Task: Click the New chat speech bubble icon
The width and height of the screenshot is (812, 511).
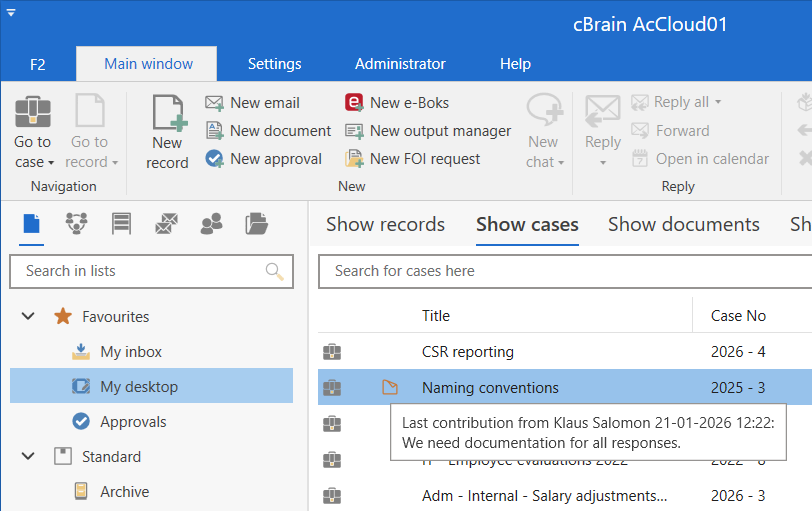Action: [x=545, y=110]
